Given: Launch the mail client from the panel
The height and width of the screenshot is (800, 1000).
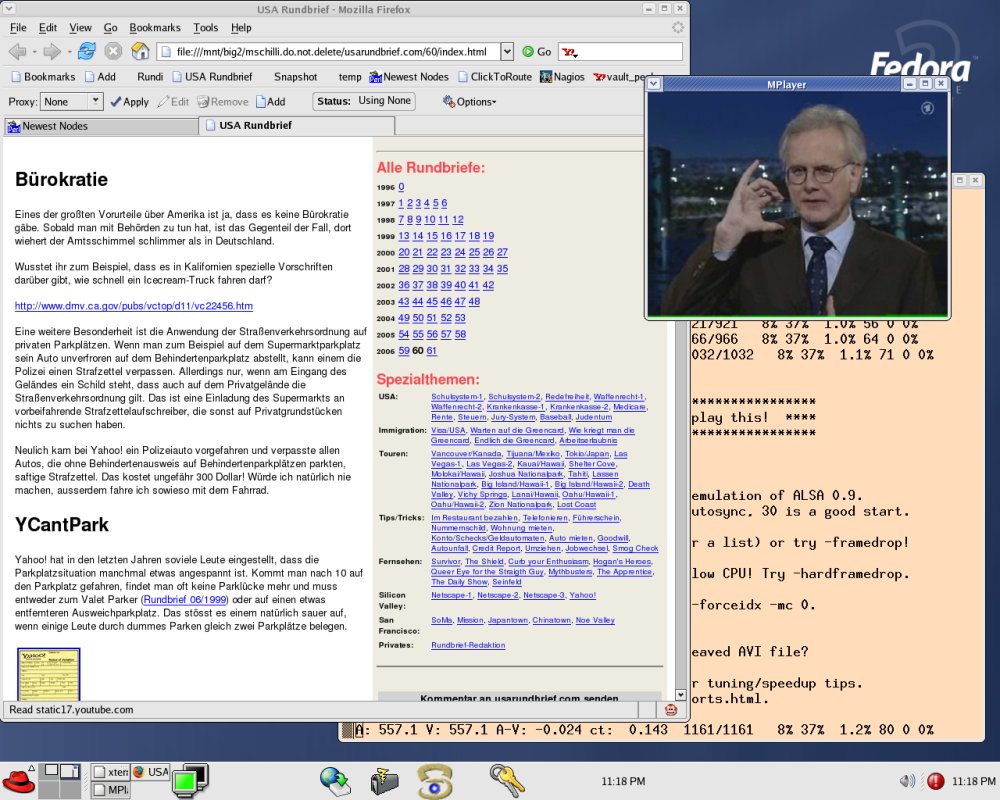Looking at the screenshot, I should (x=385, y=779).
